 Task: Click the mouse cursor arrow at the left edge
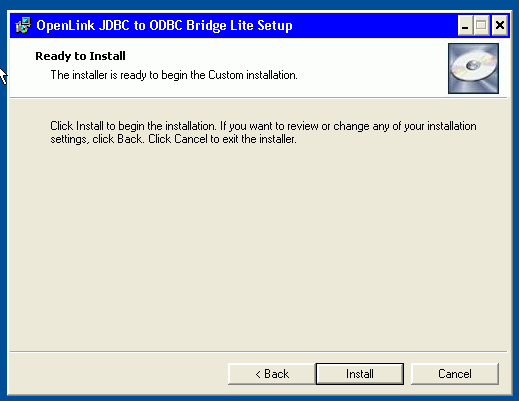point(3,76)
